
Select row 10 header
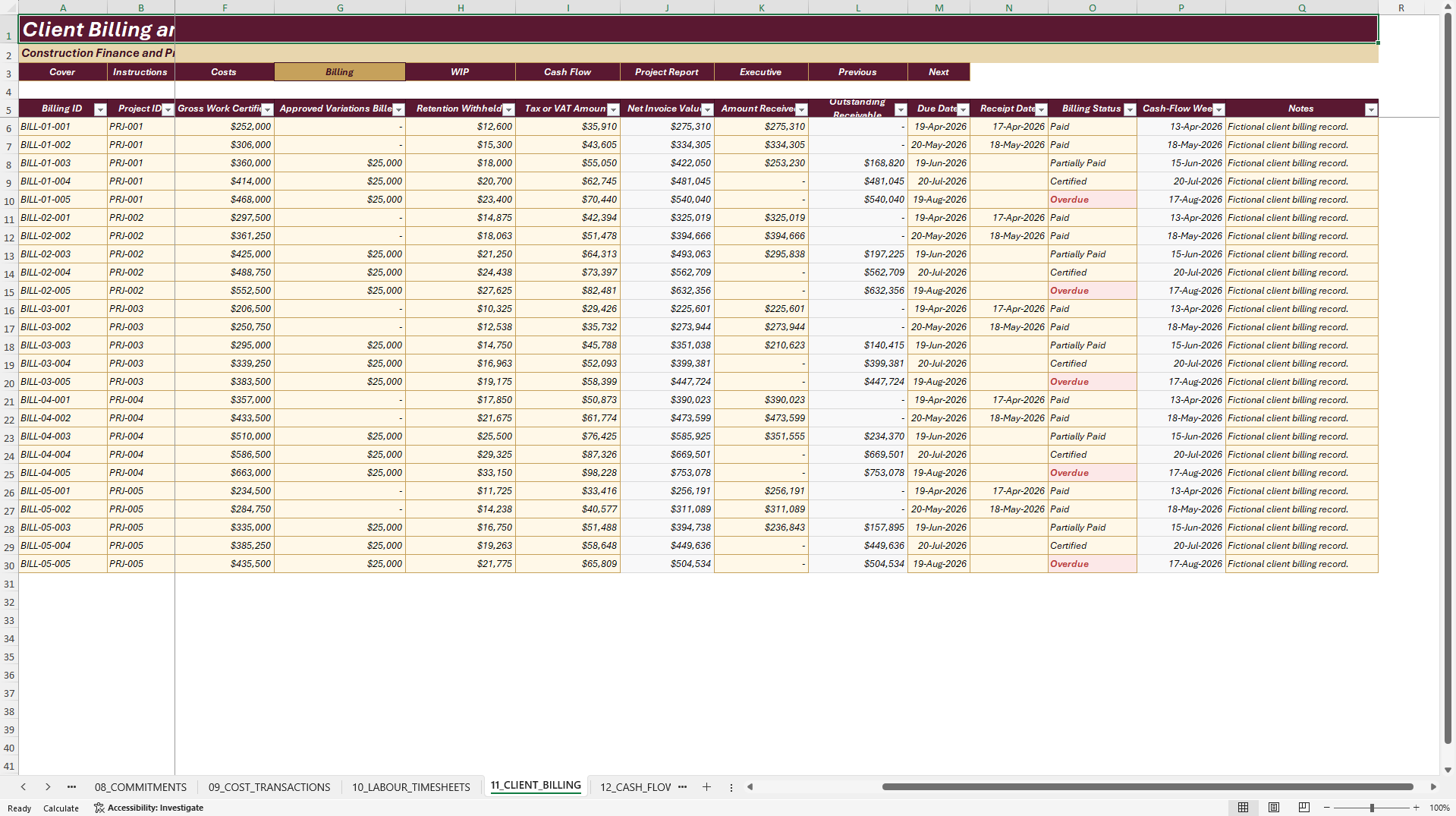pyautogui.click(x=9, y=201)
